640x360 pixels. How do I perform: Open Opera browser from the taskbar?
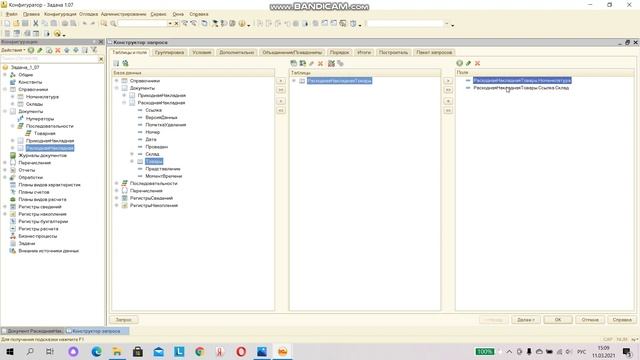tap(241, 351)
